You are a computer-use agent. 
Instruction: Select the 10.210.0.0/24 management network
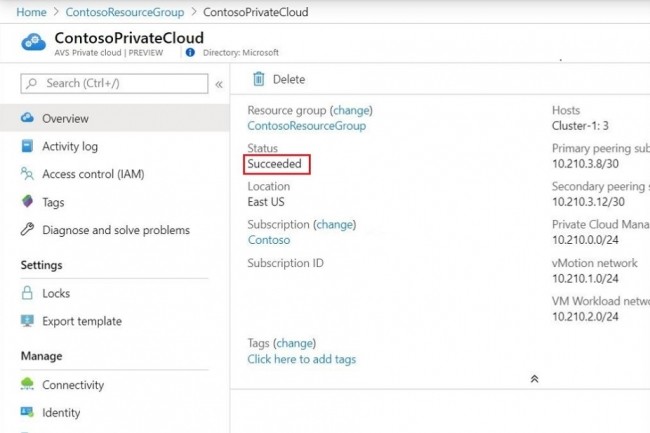(x=585, y=240)
